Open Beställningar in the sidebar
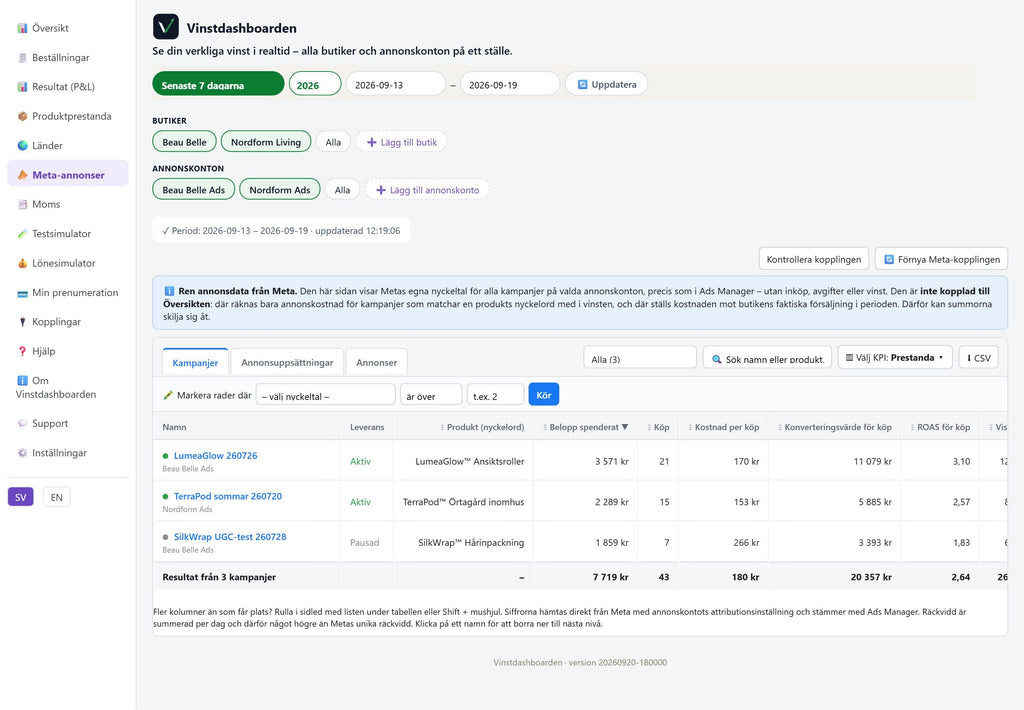1024x710 pixels. tap(67, 57)
